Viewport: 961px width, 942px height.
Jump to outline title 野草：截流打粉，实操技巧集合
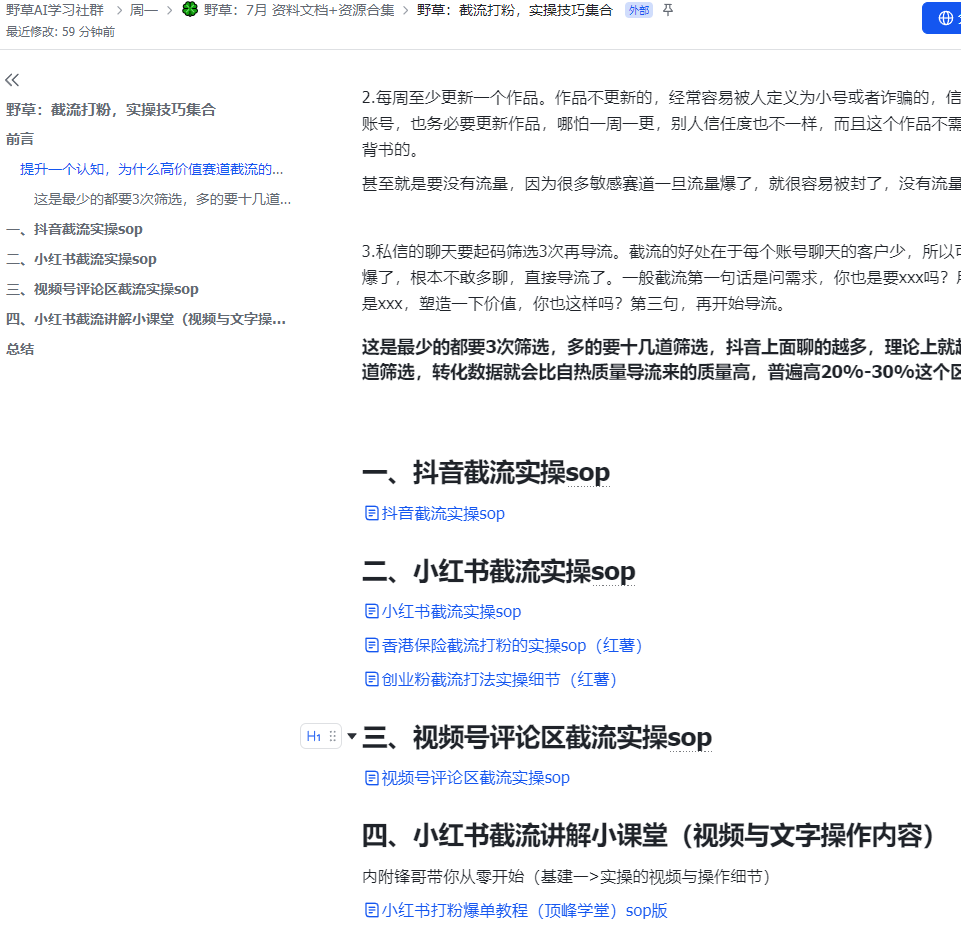[111, 110]
